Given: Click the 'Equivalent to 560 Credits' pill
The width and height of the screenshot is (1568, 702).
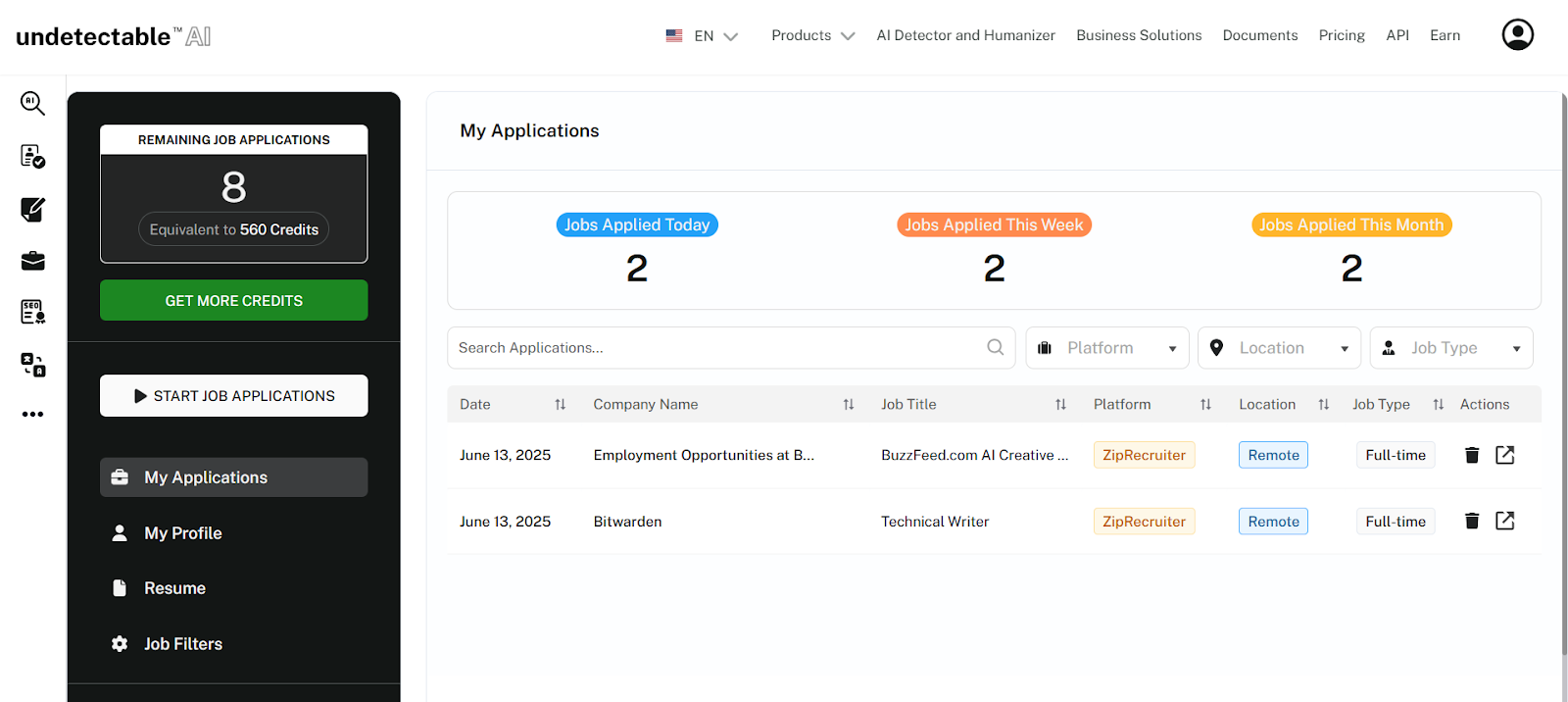Looking at the screenshot, I should pyautogui.click(x=234, y=229).
